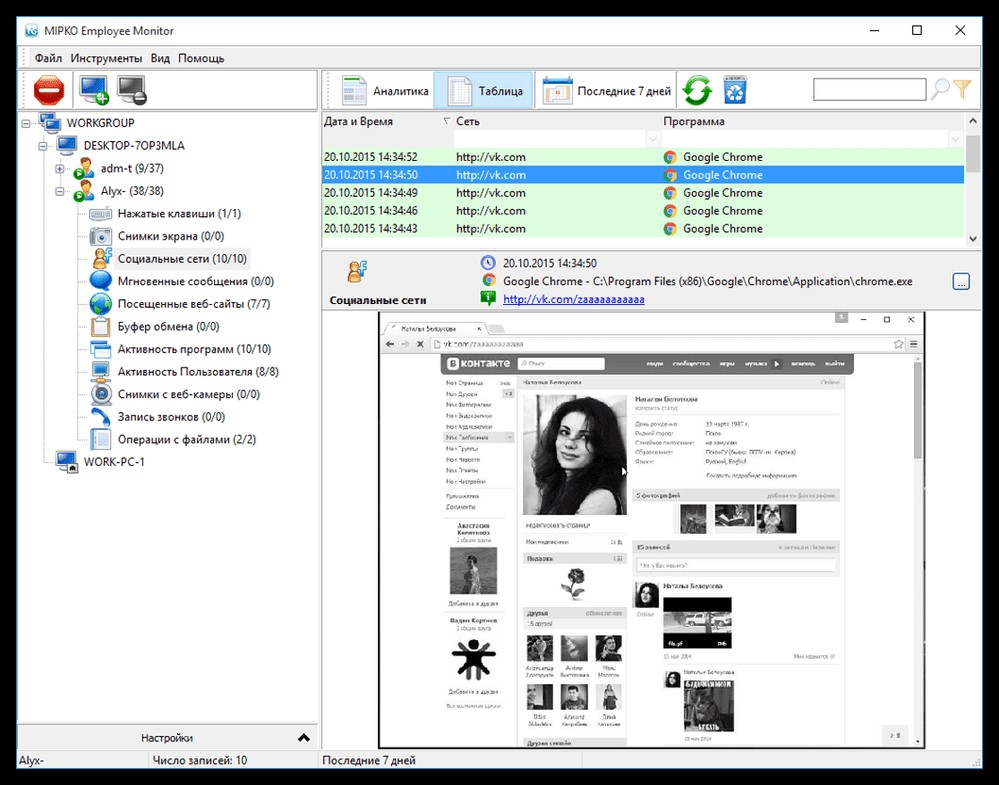999x785 pixels.
Task: Expand the adm-t user node
Action: (59, 169)
